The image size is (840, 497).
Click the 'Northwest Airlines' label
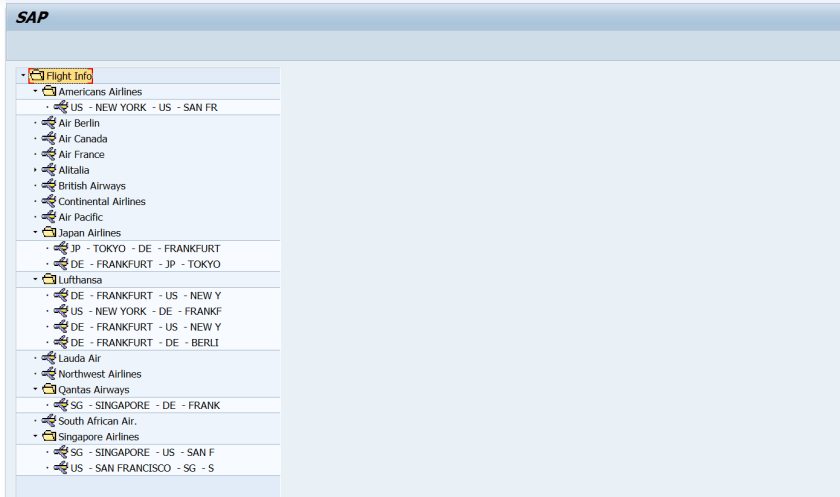[100, 374]
